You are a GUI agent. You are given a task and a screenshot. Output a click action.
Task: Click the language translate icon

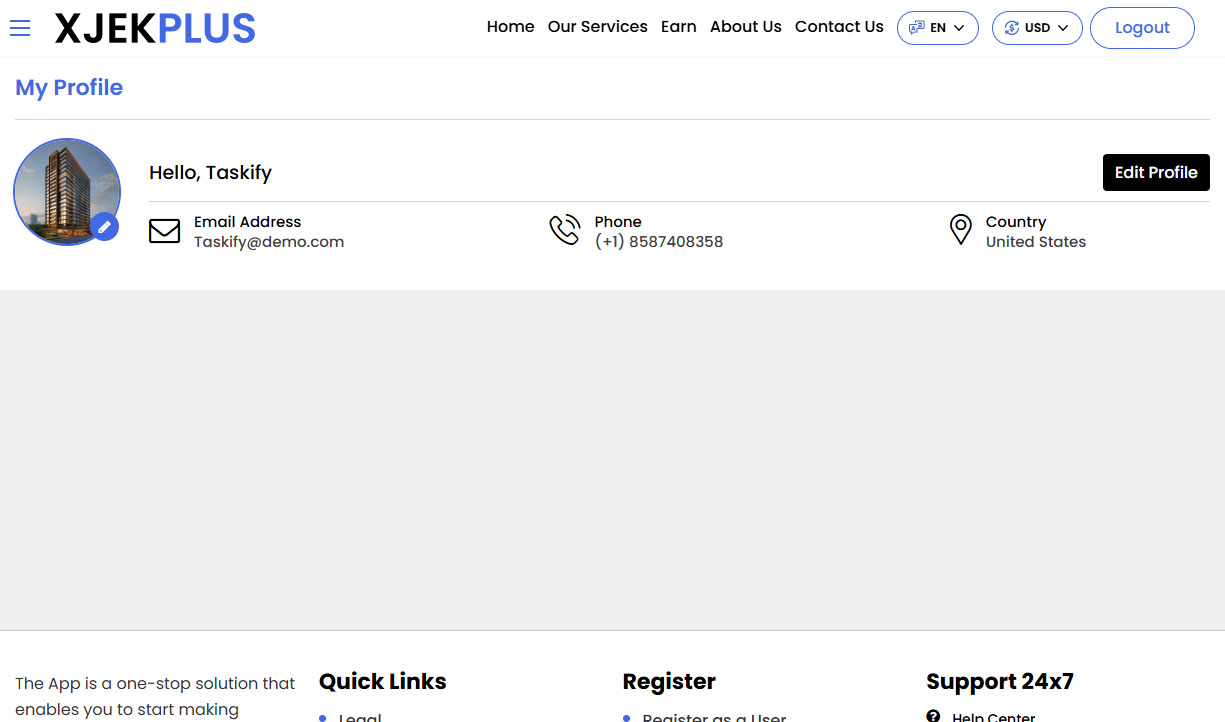point(916,28)
